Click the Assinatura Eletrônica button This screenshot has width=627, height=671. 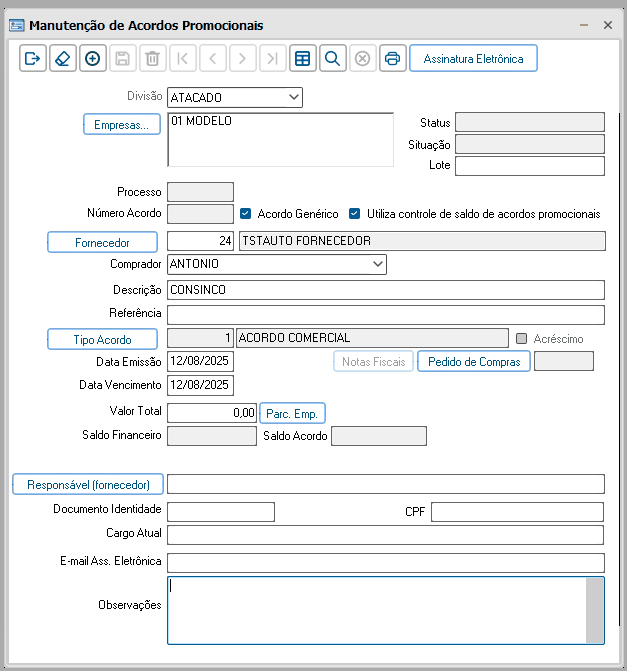(473, 58)
